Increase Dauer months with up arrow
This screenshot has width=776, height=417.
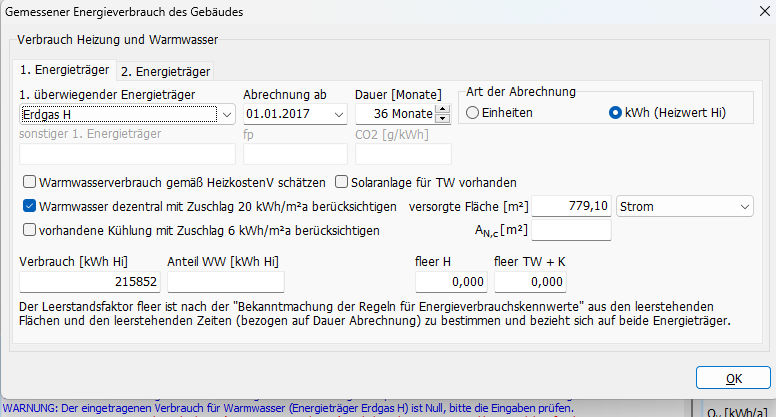click(441, 109)
